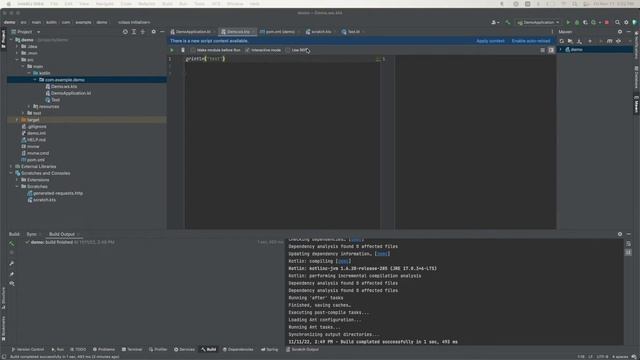
Task: Open editor tabs more options icon
Action: 552,32
